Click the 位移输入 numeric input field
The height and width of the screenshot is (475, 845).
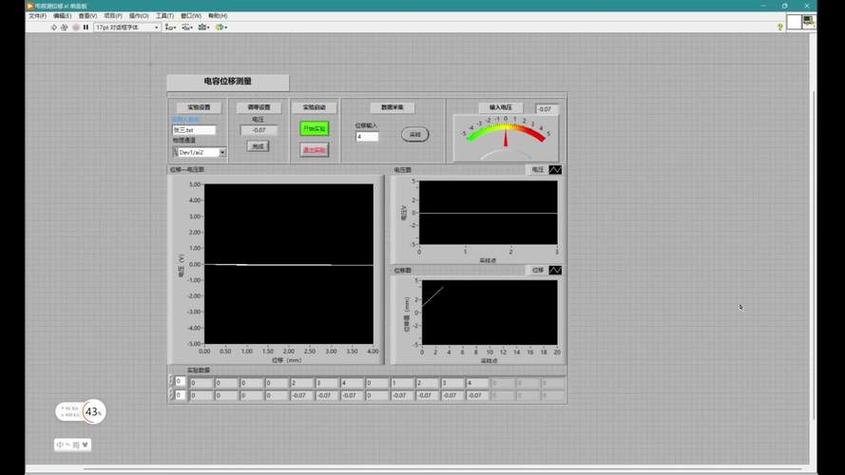pos(367,137)
